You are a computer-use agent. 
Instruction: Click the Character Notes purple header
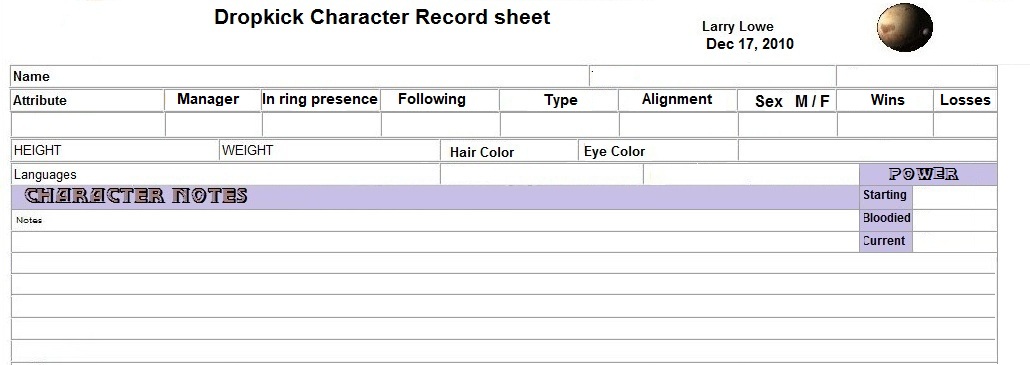435,197
